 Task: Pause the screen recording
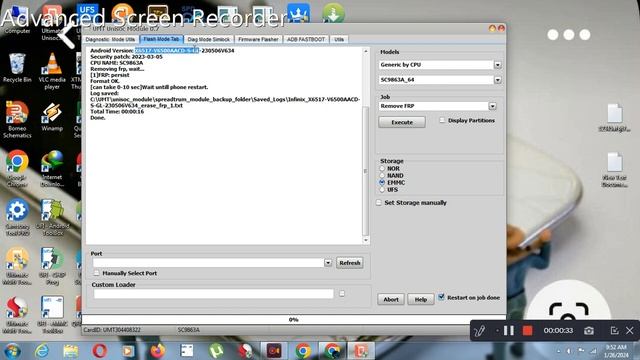509,331
